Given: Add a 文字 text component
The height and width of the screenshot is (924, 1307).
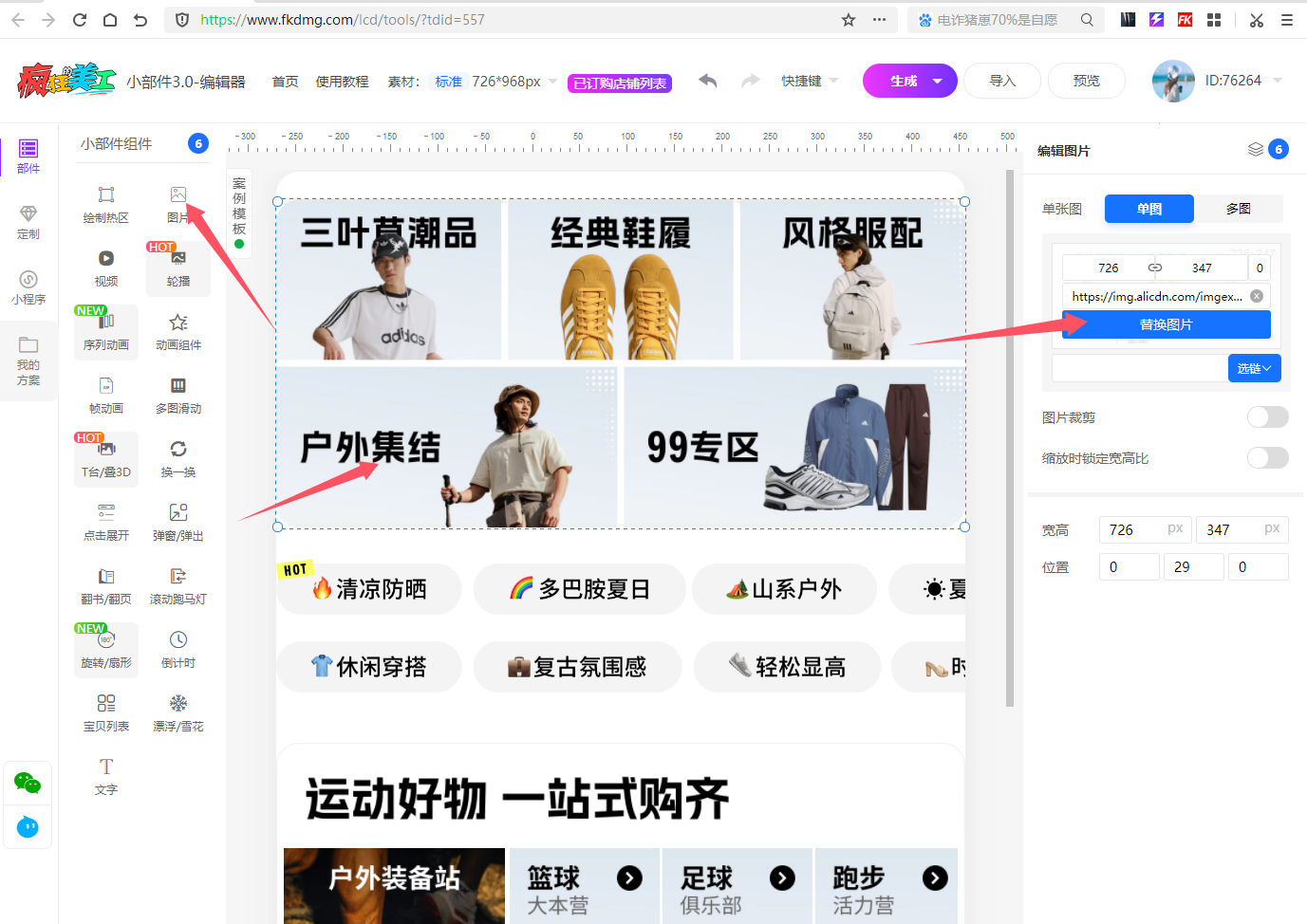Looking at the screenshot, I should click(106, 777).
